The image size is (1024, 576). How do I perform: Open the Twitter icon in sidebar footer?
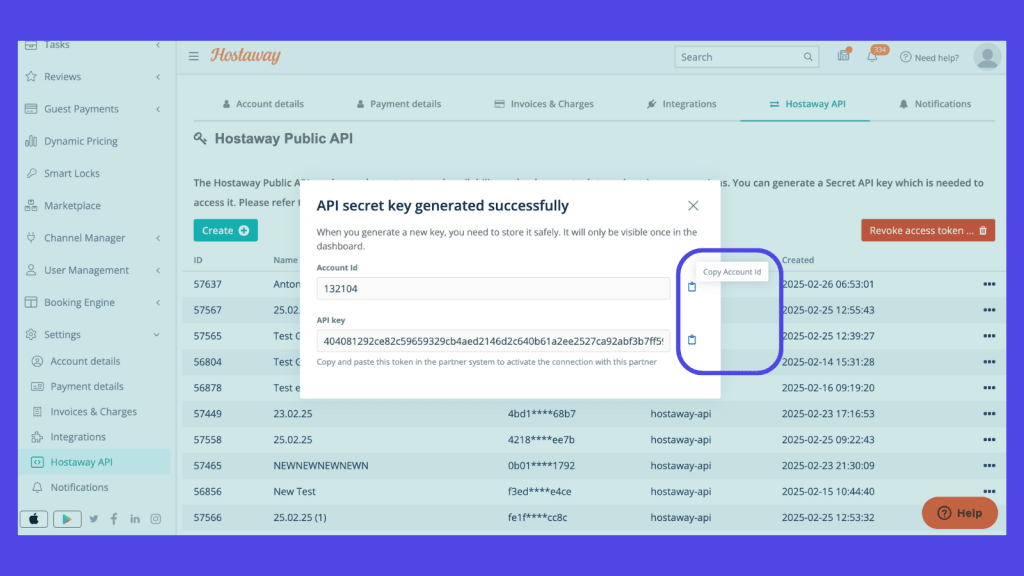point(93,519)
